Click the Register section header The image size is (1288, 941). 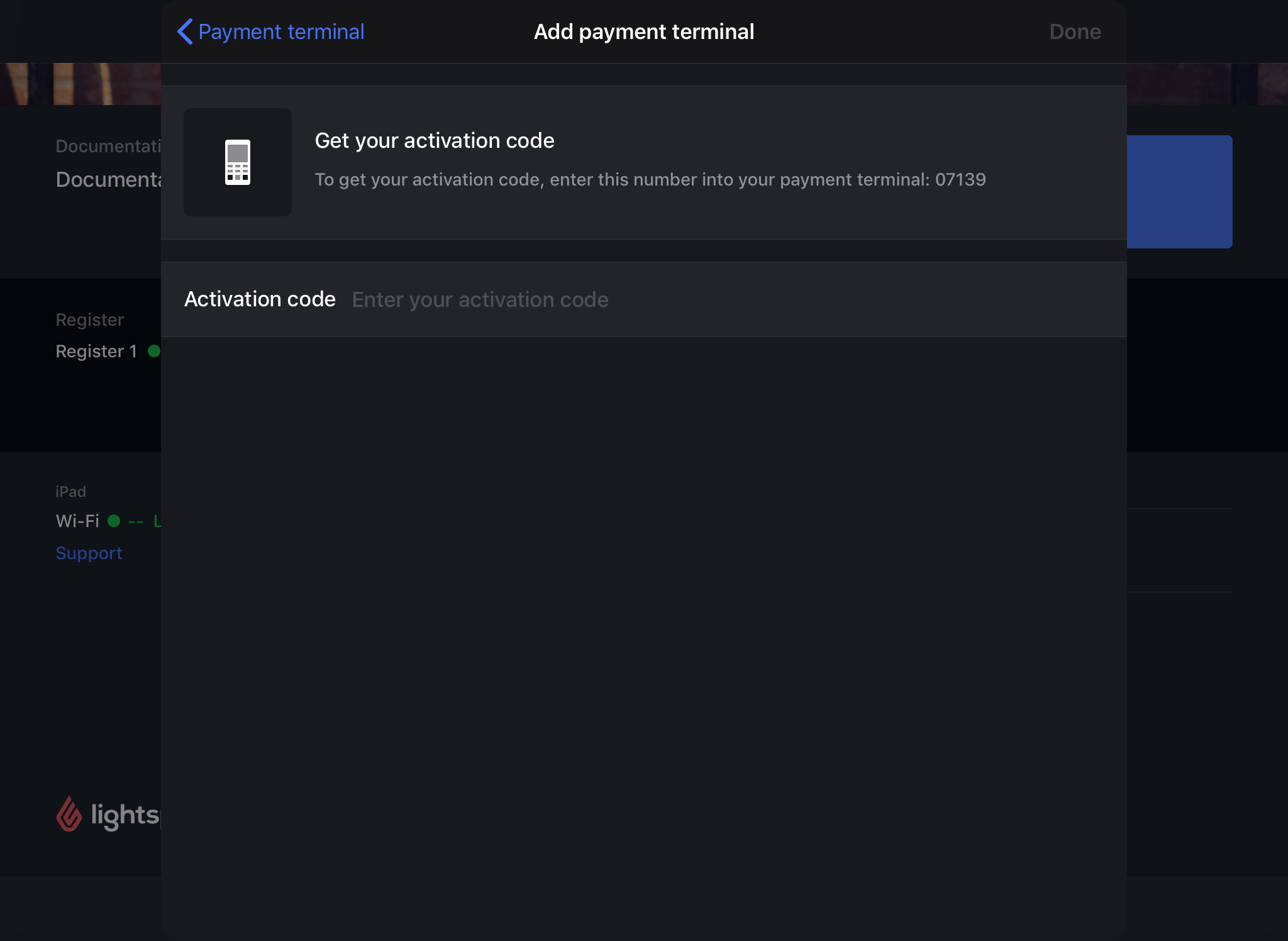89,320
